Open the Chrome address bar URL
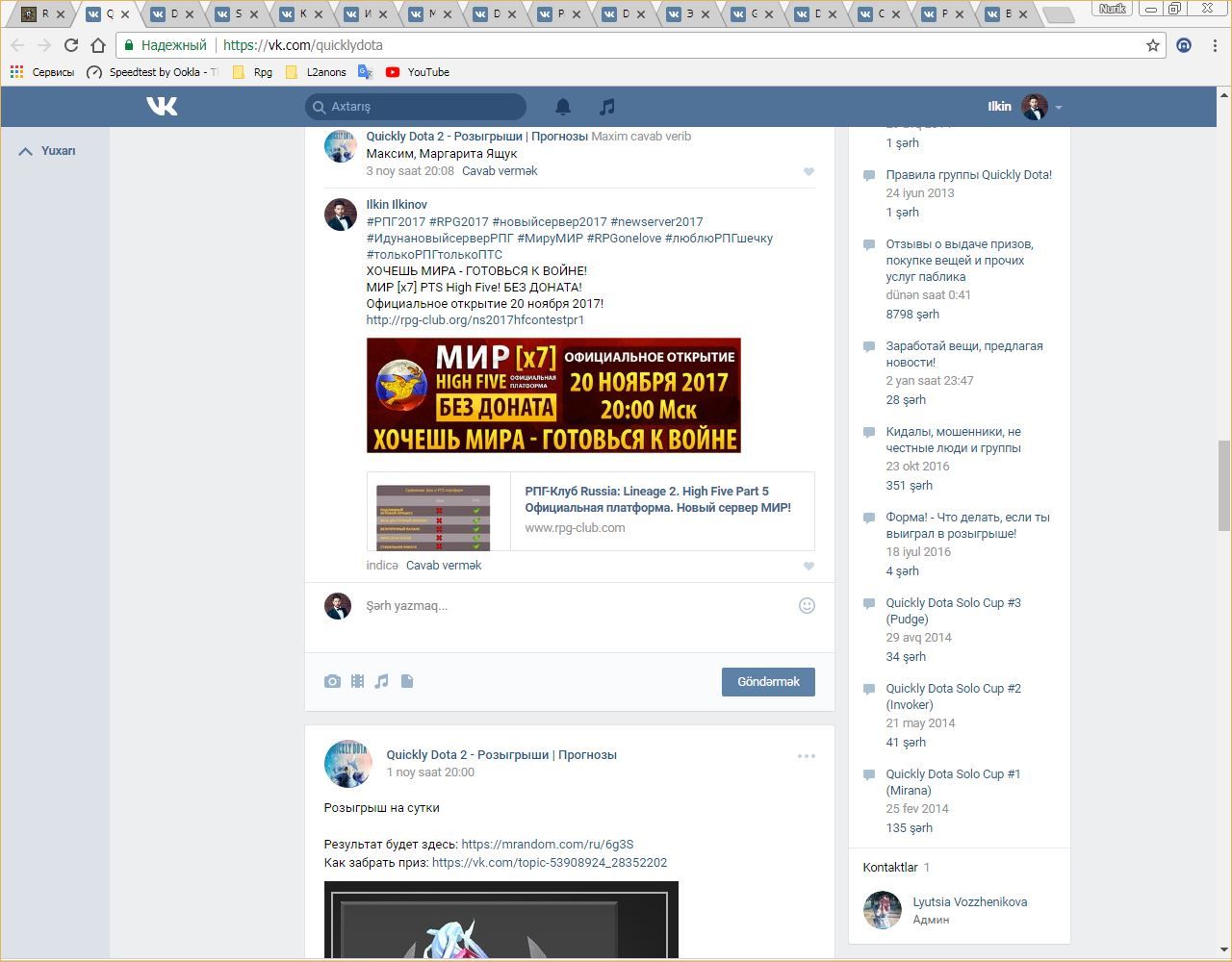This screenshot has height=962, width=1232. [x=302, y=45]
